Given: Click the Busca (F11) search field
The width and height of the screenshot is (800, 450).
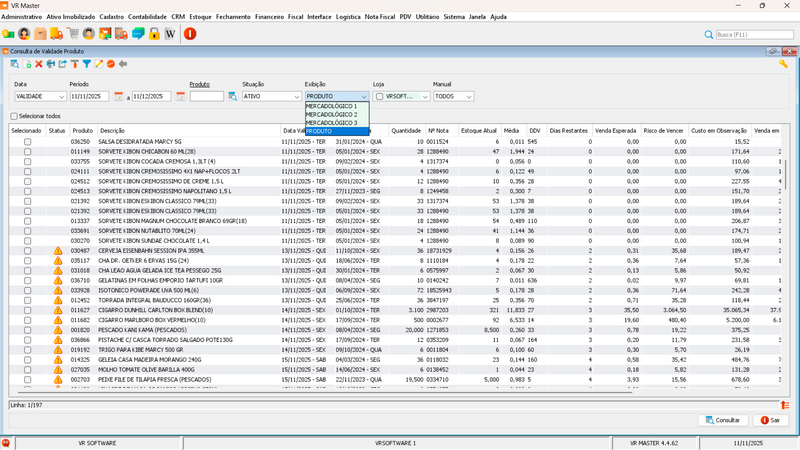Looking at the screenshot, I should [754, 34].
